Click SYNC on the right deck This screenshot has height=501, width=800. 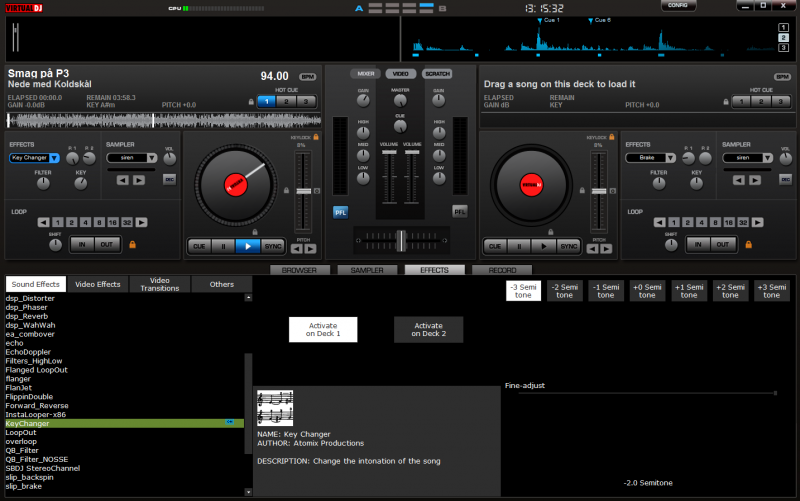coord(569,246)
